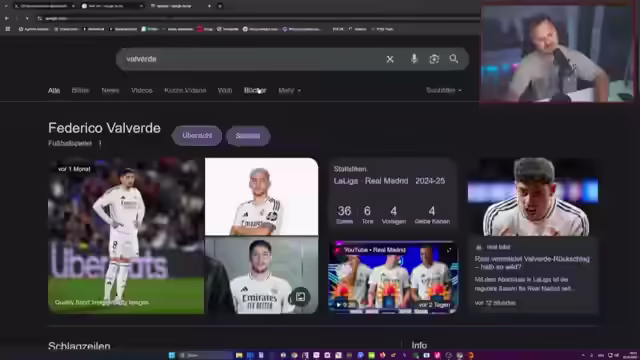Select the Videos tab
Viewport: 640px width, 360px height.
pos(142,91)
